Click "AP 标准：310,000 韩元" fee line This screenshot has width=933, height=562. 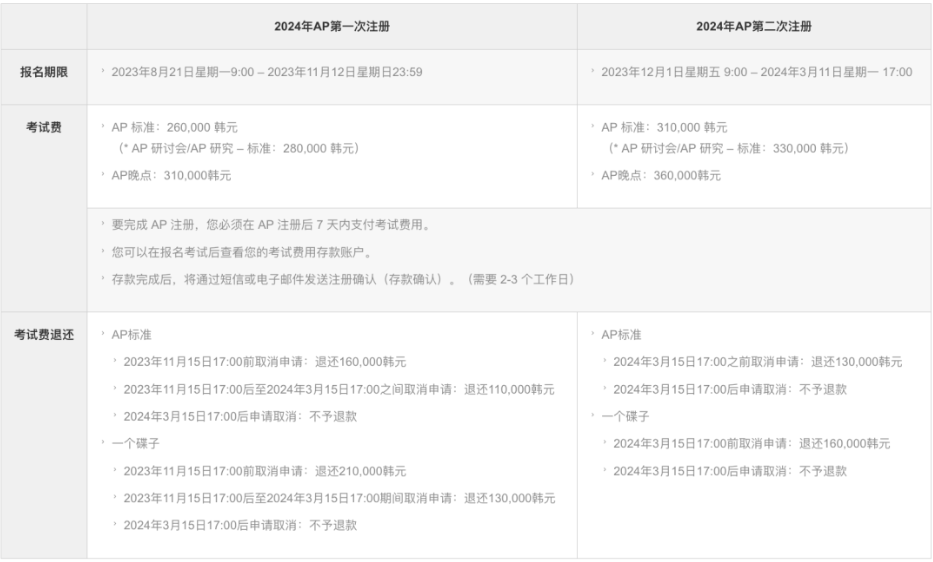coord(664,127)
